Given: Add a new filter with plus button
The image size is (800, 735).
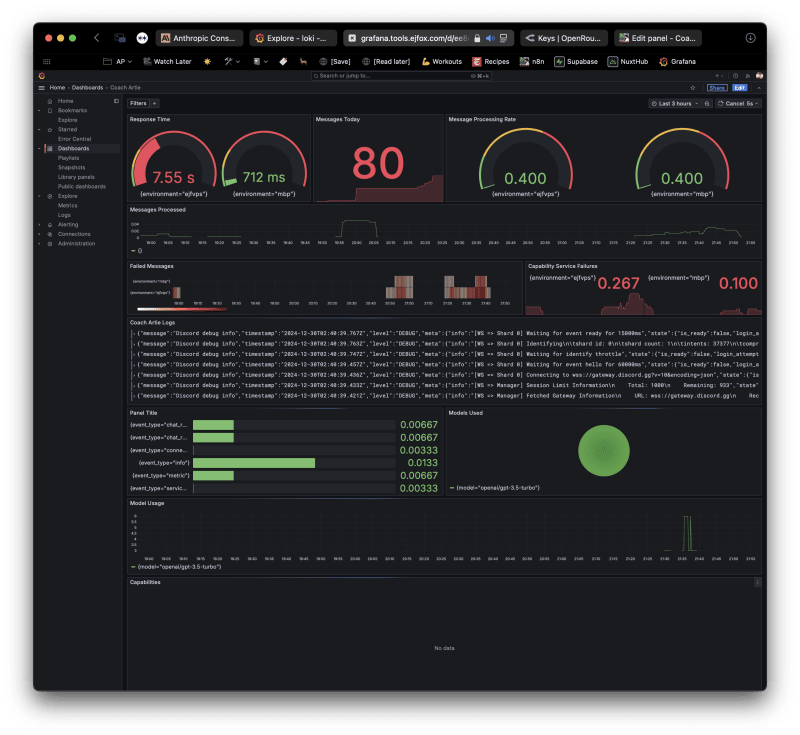Looking at the screenshot, I should click(154, 104).
